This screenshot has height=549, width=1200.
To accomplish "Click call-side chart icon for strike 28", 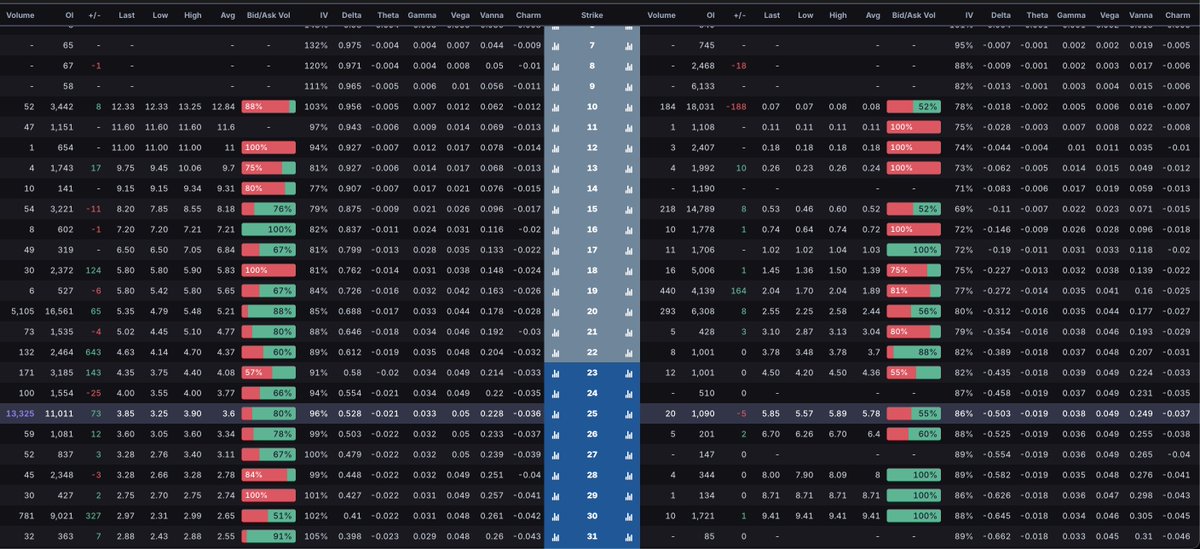I will coord(554,474).
